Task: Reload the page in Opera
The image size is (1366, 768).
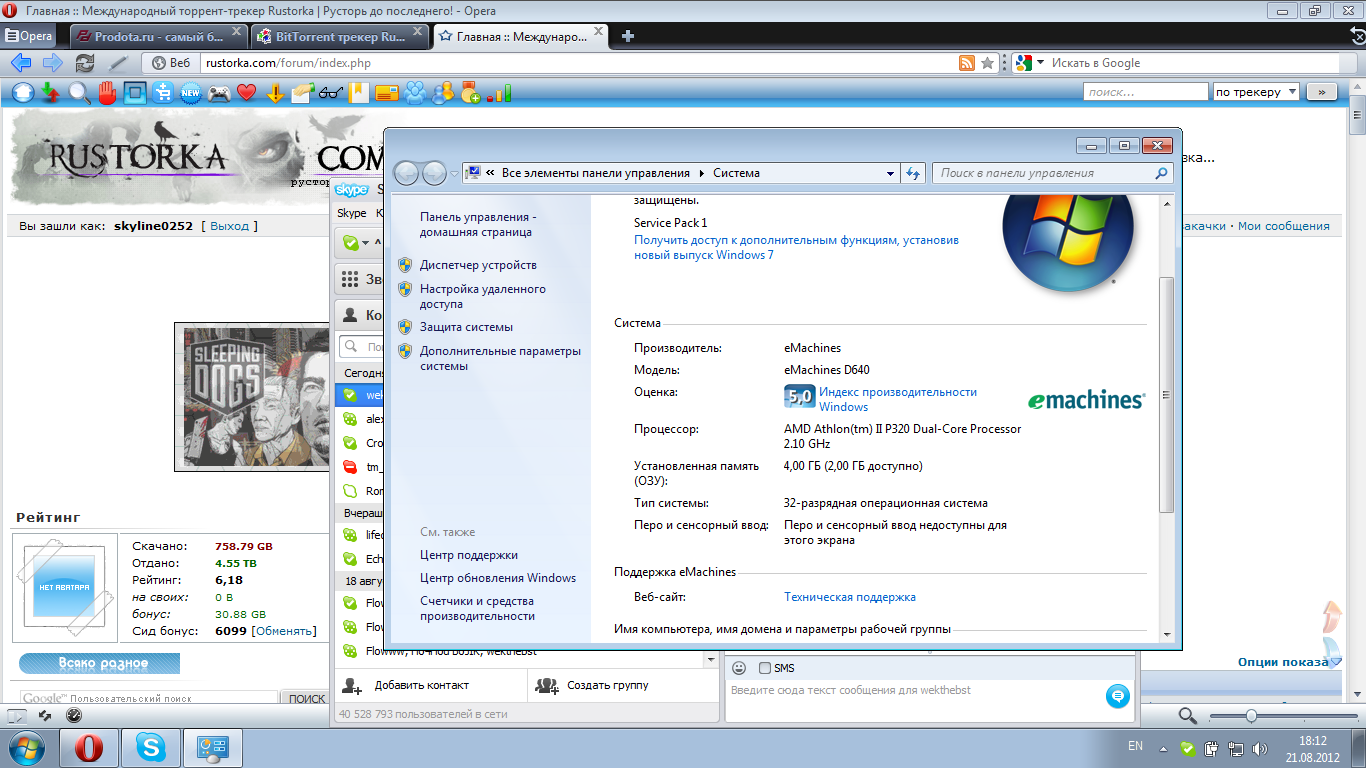Action: coord(86,63)
